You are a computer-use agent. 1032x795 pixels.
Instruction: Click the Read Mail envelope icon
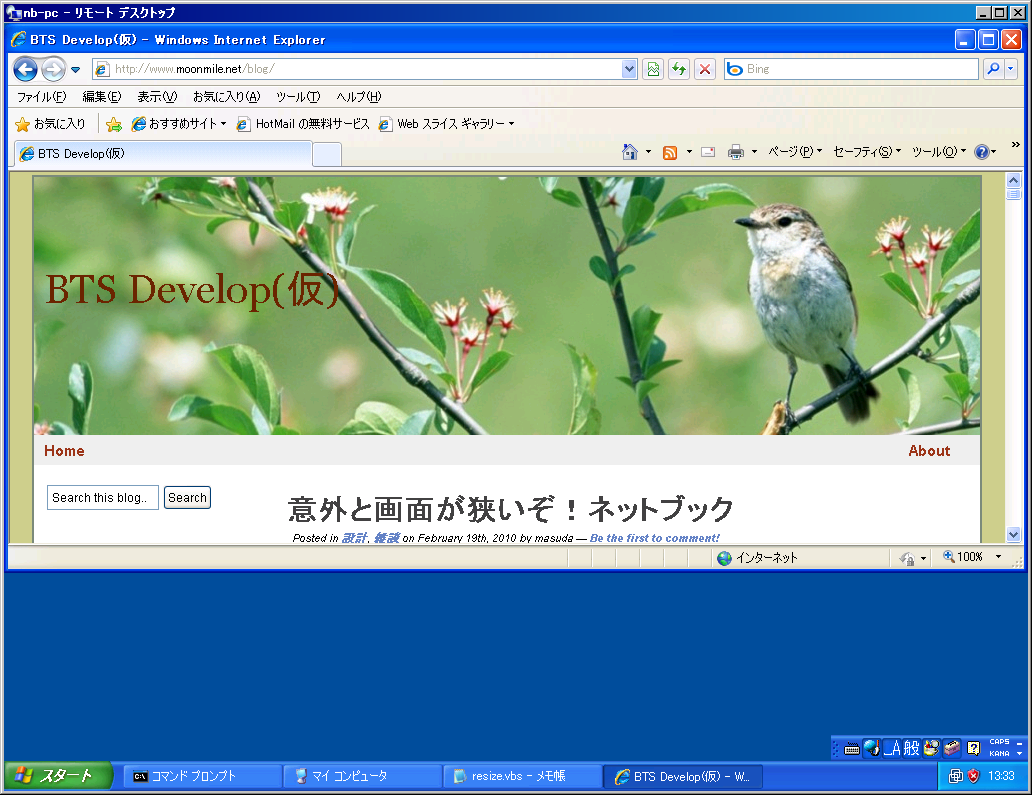[708, 152]
